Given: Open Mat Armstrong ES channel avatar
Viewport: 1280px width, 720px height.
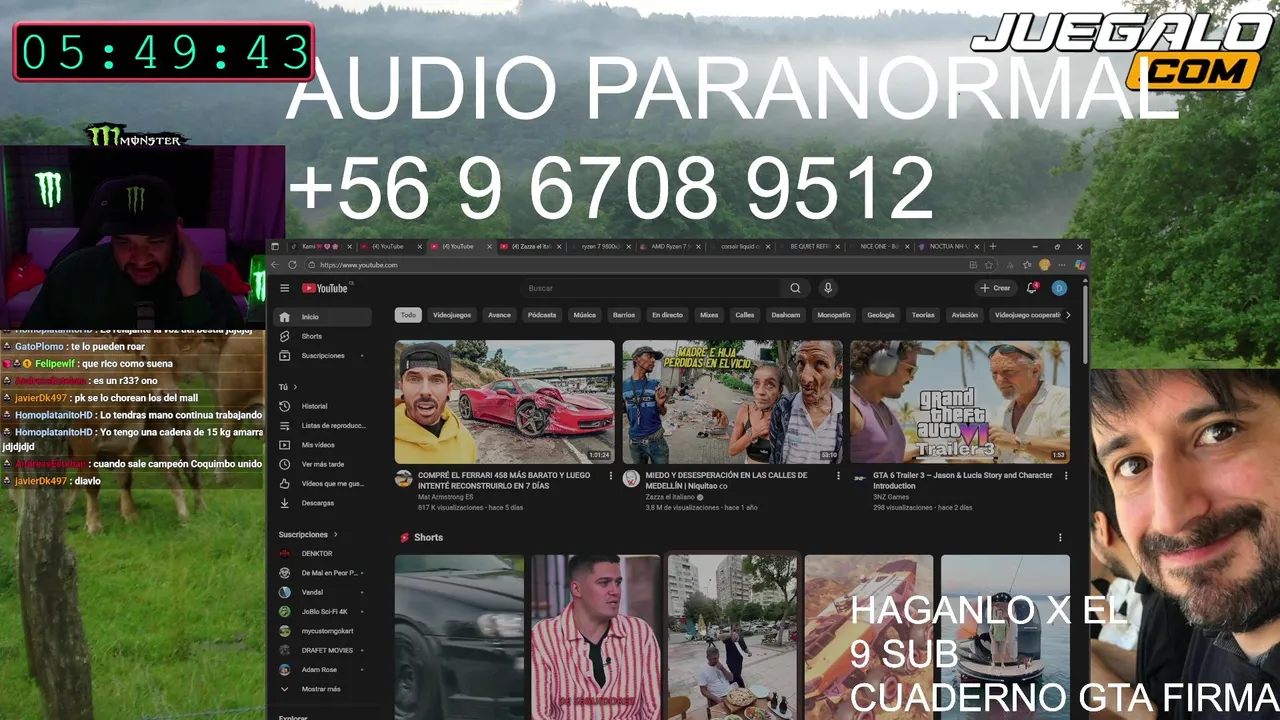Looking at the screenshot, I should [x=403, y=479].
